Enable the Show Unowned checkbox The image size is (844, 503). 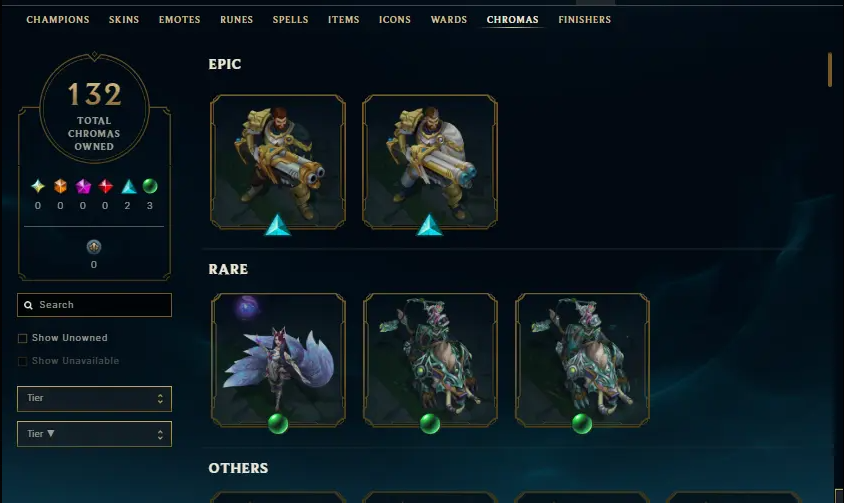click(22, 338)
